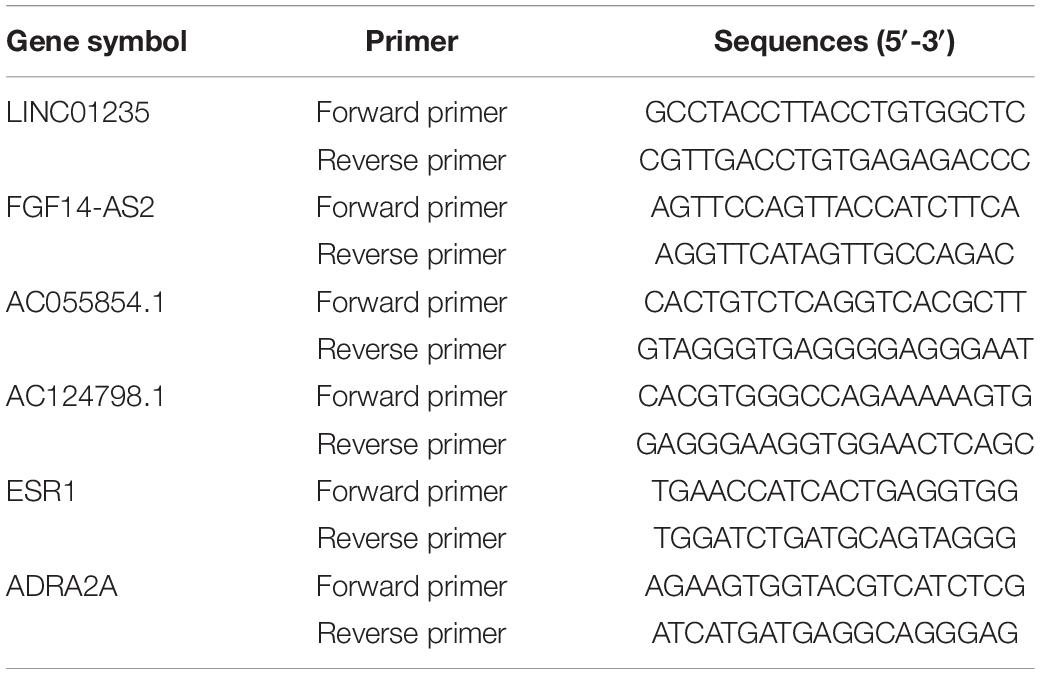
Task: Click the sequence AGTTCCAGTTACCATCTTCA
Action: [835, 207]
